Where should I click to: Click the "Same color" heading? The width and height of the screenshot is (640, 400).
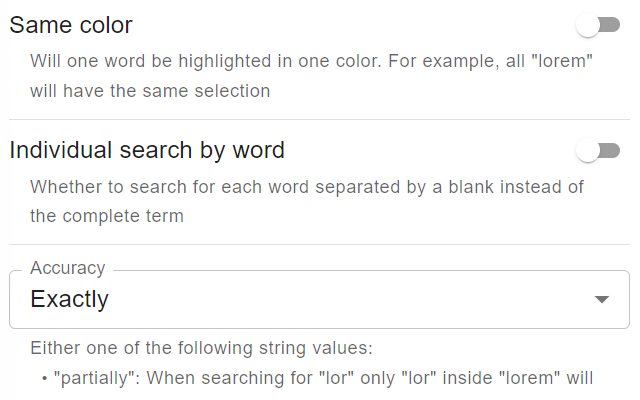pyautogui.click(x=71, y=26)
